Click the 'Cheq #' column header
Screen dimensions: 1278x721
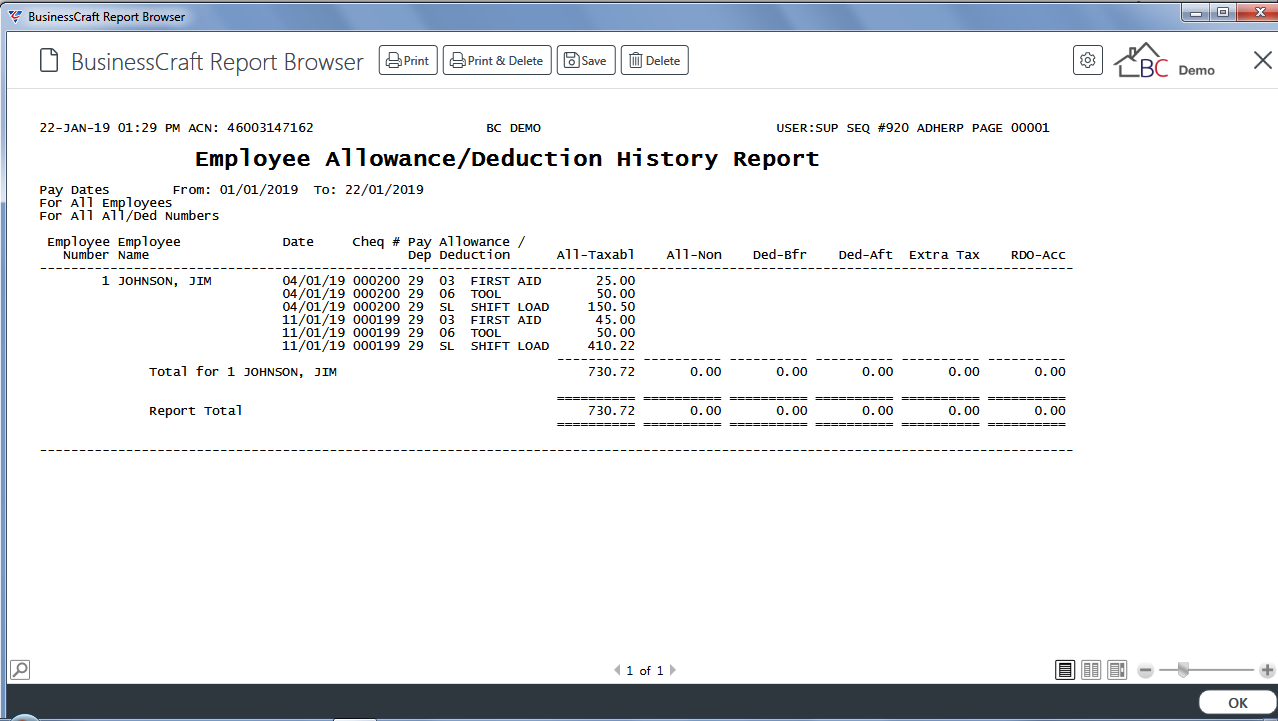coord(376,242)
